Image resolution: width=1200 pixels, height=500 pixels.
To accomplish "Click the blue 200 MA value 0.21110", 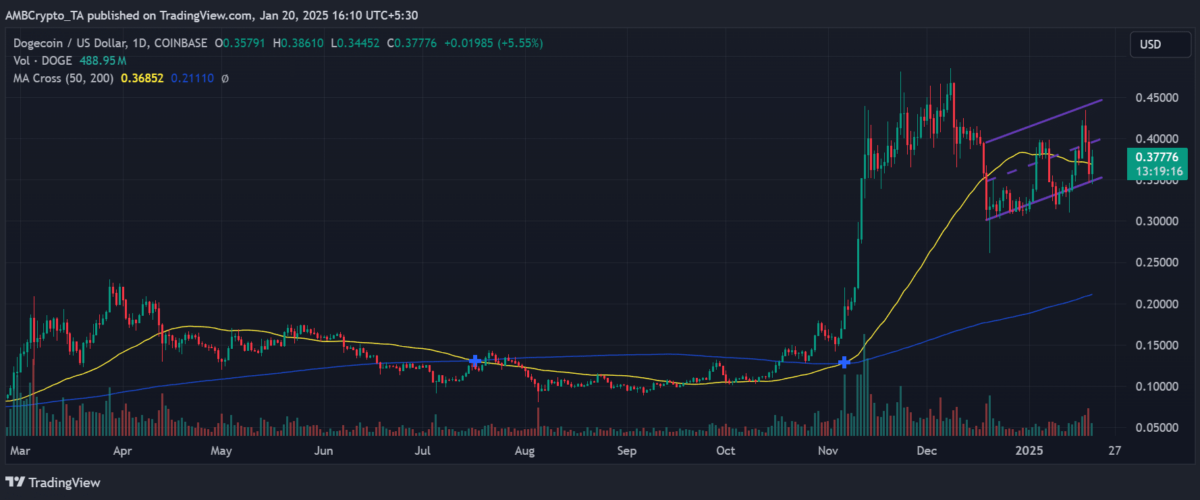I will tap(193, 77).
